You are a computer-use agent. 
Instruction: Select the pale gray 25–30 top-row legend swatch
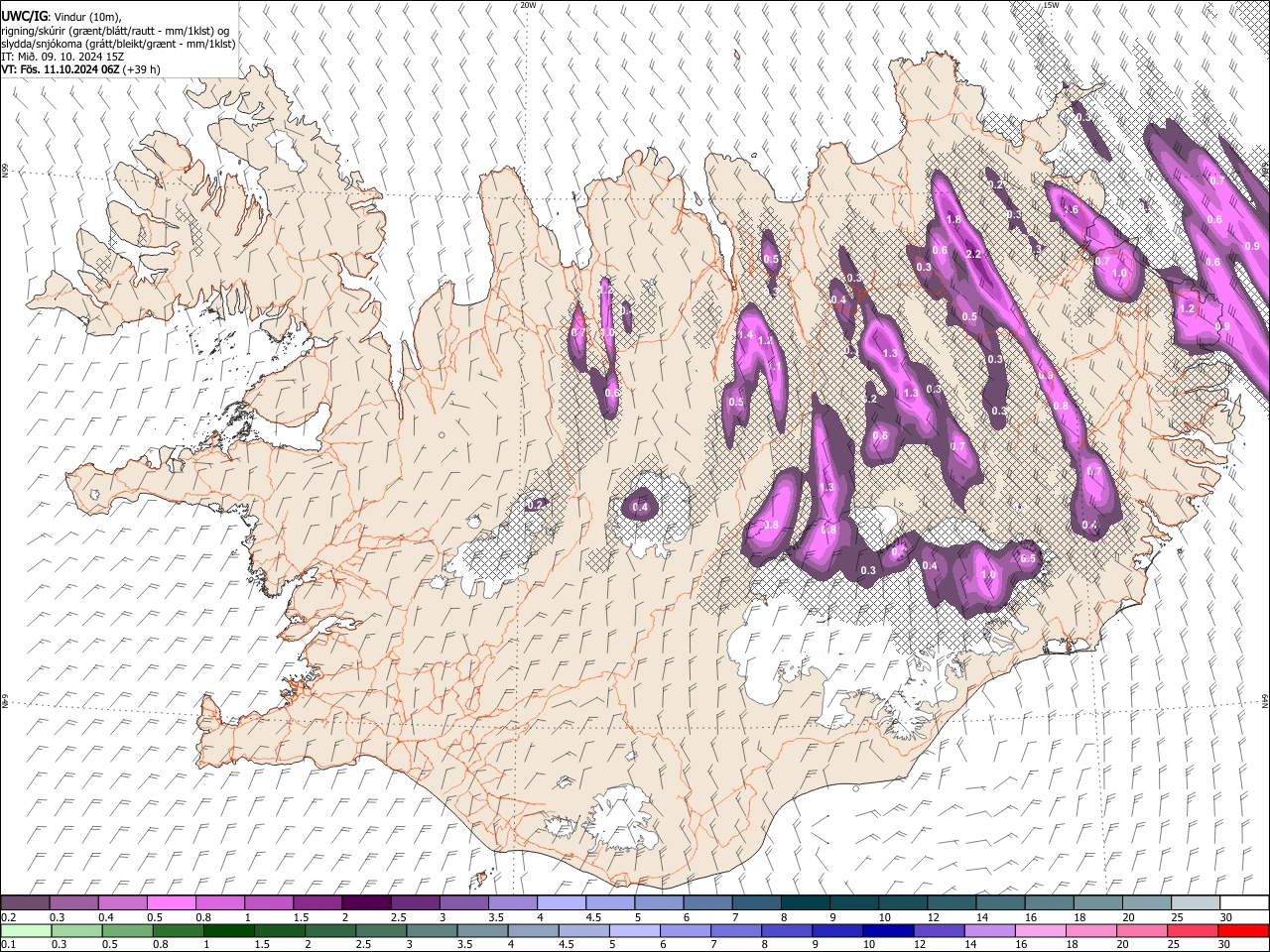click(1195, 903)
